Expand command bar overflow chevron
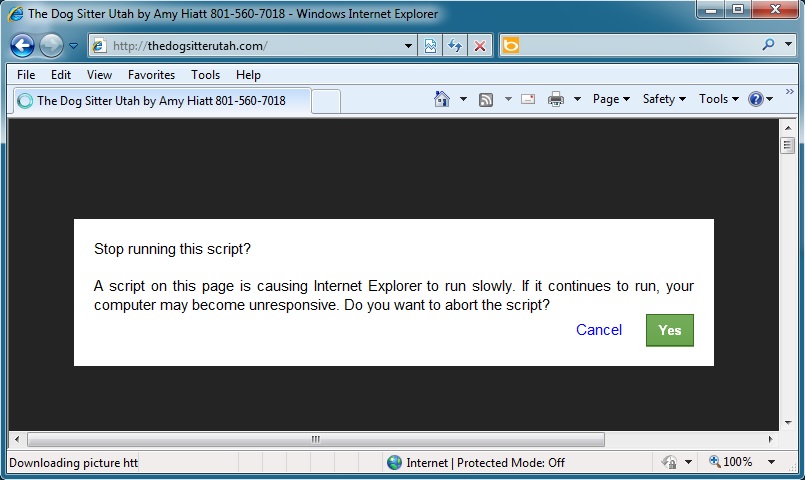 tap(790, 91)
